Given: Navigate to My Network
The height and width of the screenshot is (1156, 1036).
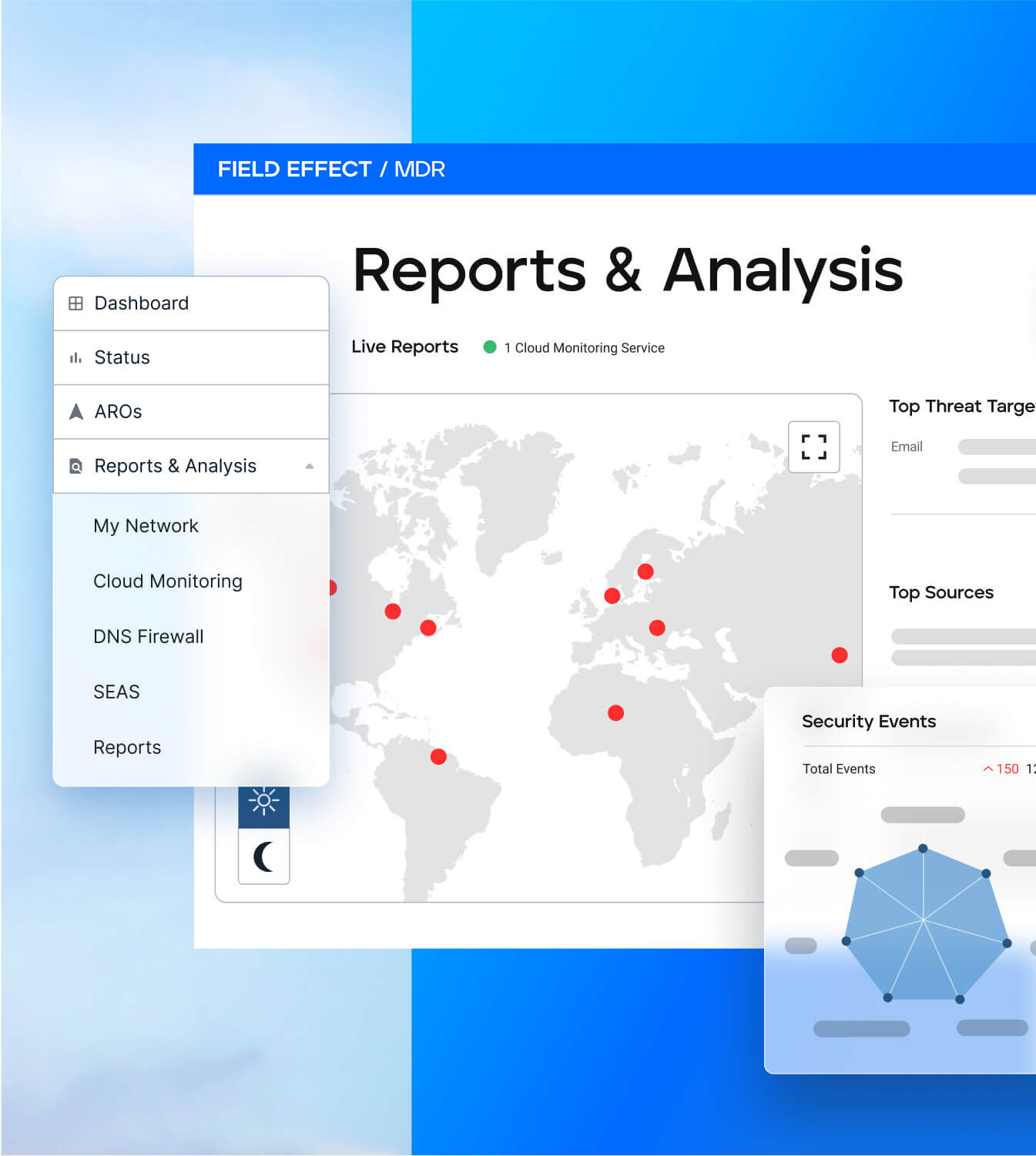Looking at the screenshot, I should (145, 525).
